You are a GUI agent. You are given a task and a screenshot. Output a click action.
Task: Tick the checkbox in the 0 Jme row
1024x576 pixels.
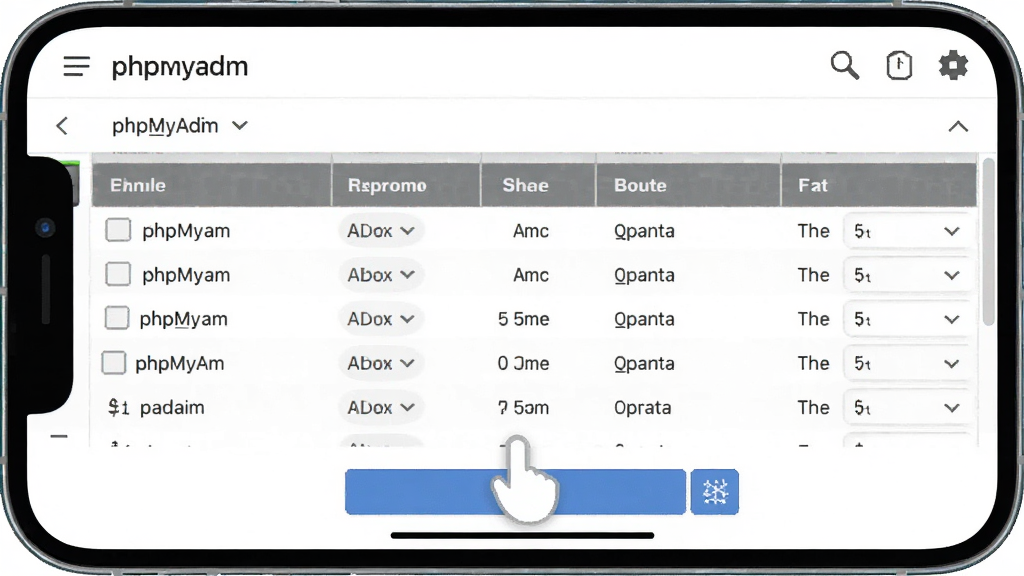[x=114, y=362]
